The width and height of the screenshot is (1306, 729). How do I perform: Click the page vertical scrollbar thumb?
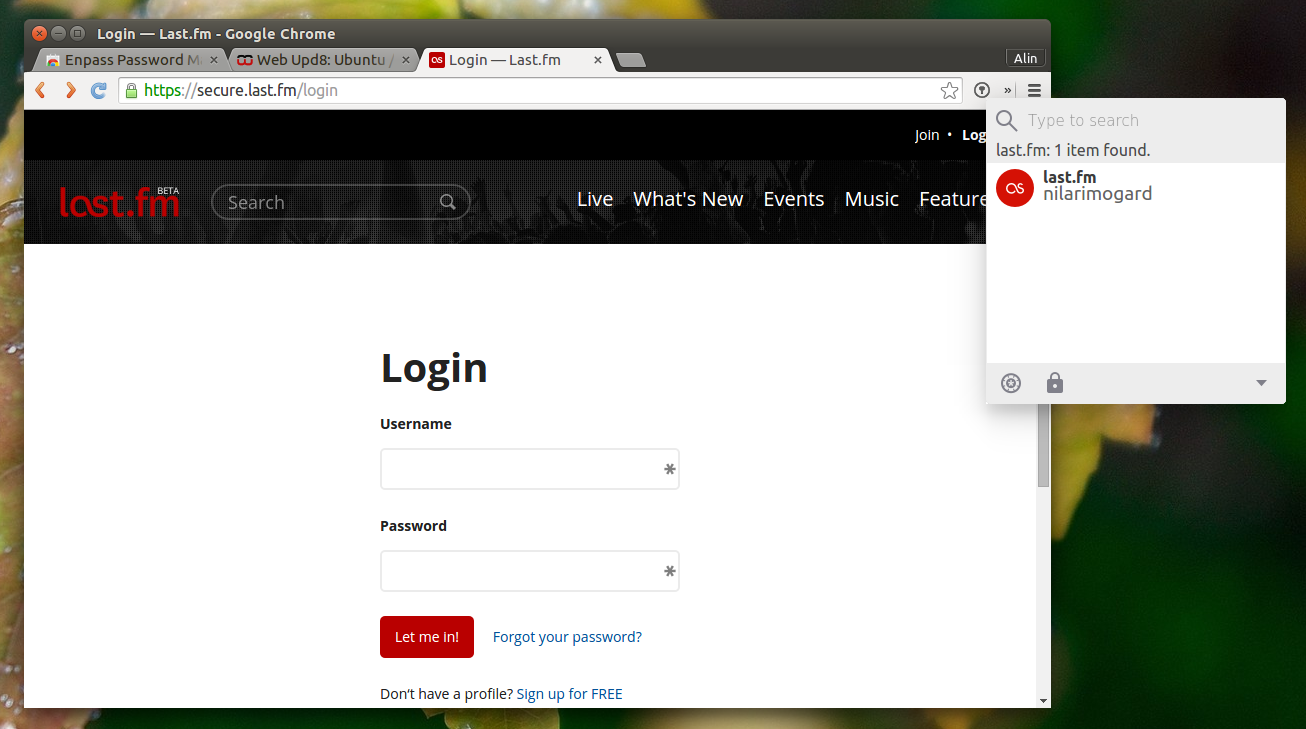1043,446
